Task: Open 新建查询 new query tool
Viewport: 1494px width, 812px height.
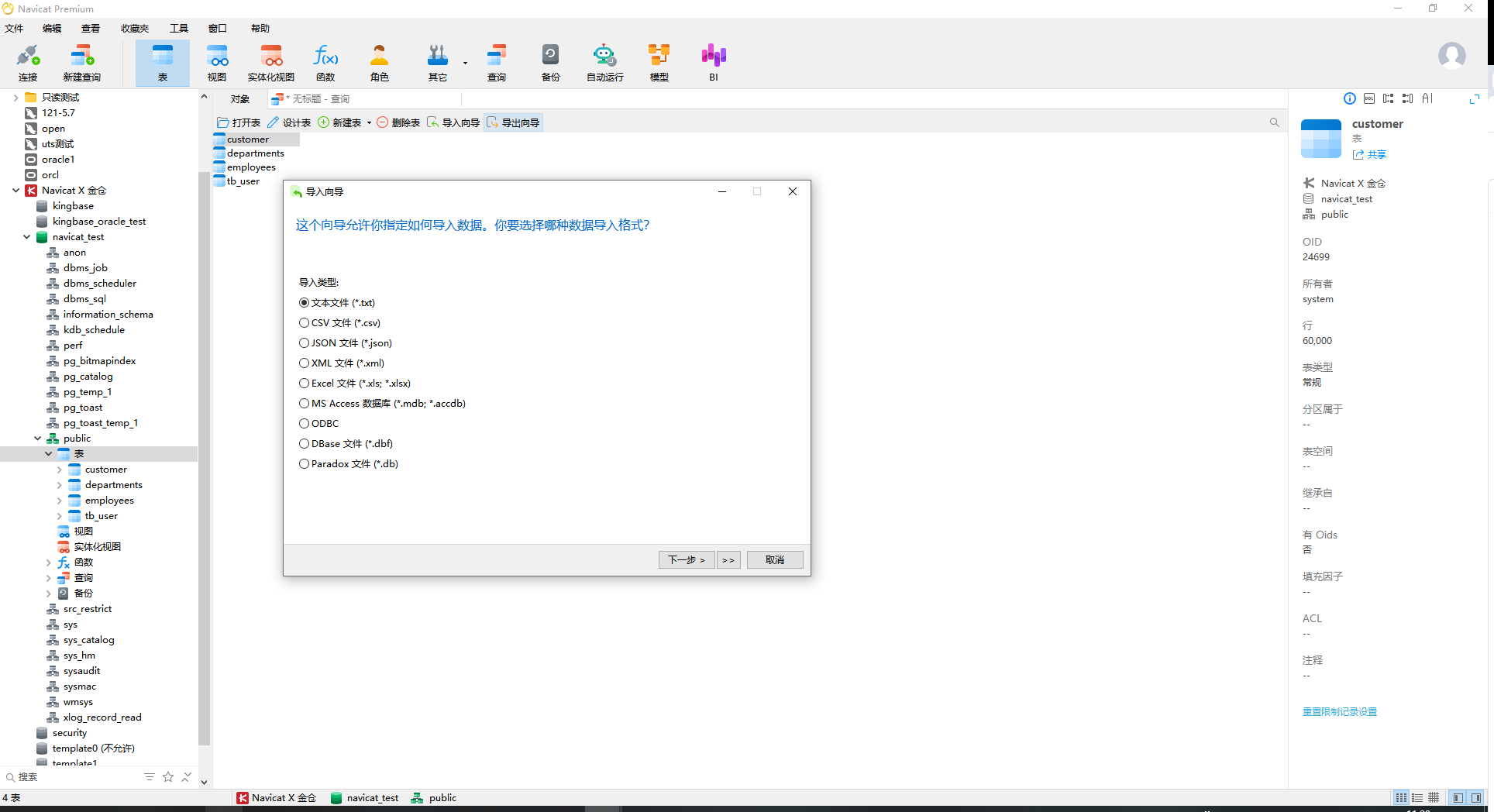Action: click(x=82, y=63)
